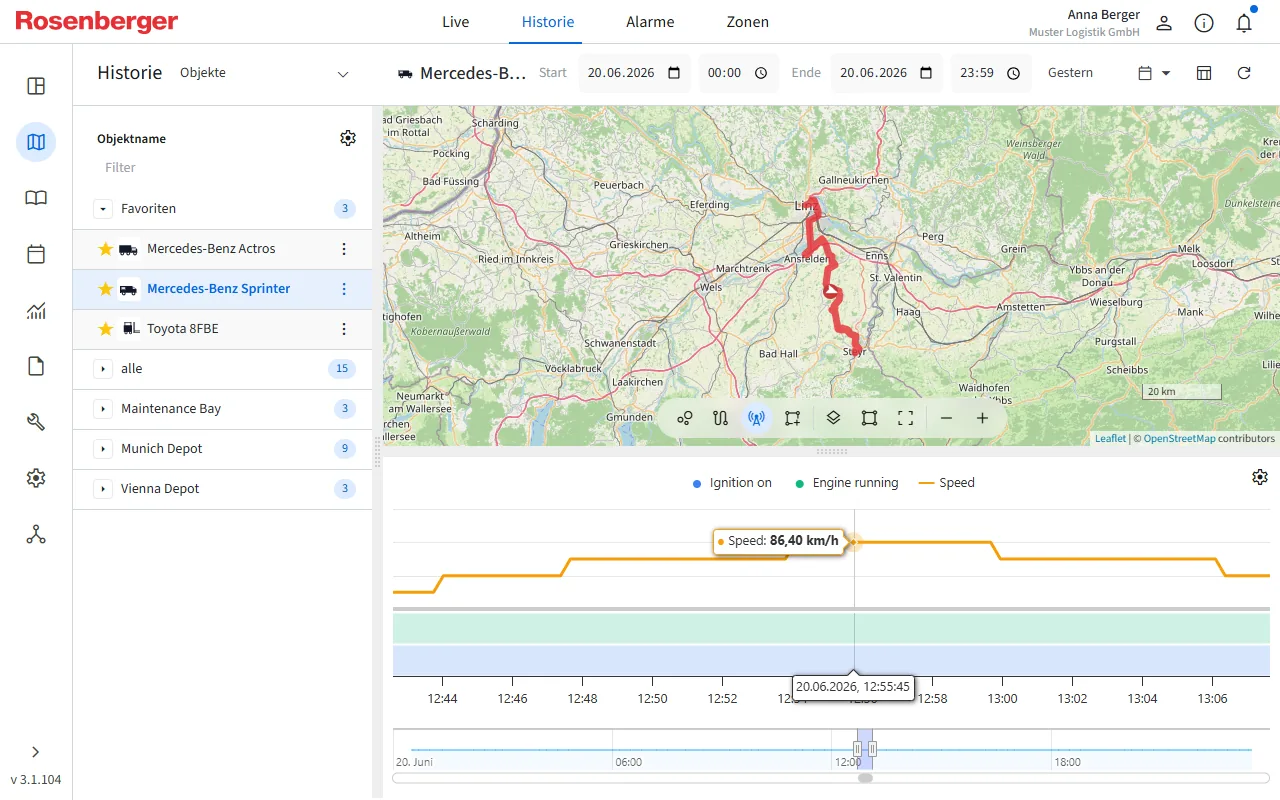
Task: Expand the Munich Depot group
Action: [103, 449]
